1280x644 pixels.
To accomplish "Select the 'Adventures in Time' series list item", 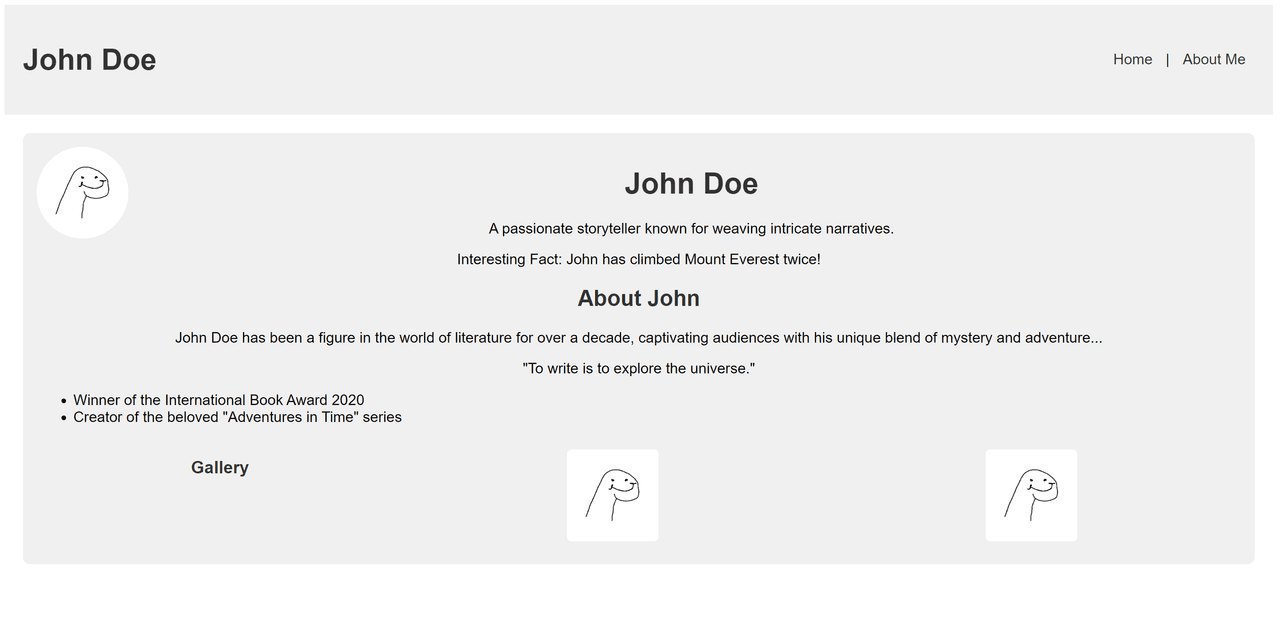I will pos(238,417).
